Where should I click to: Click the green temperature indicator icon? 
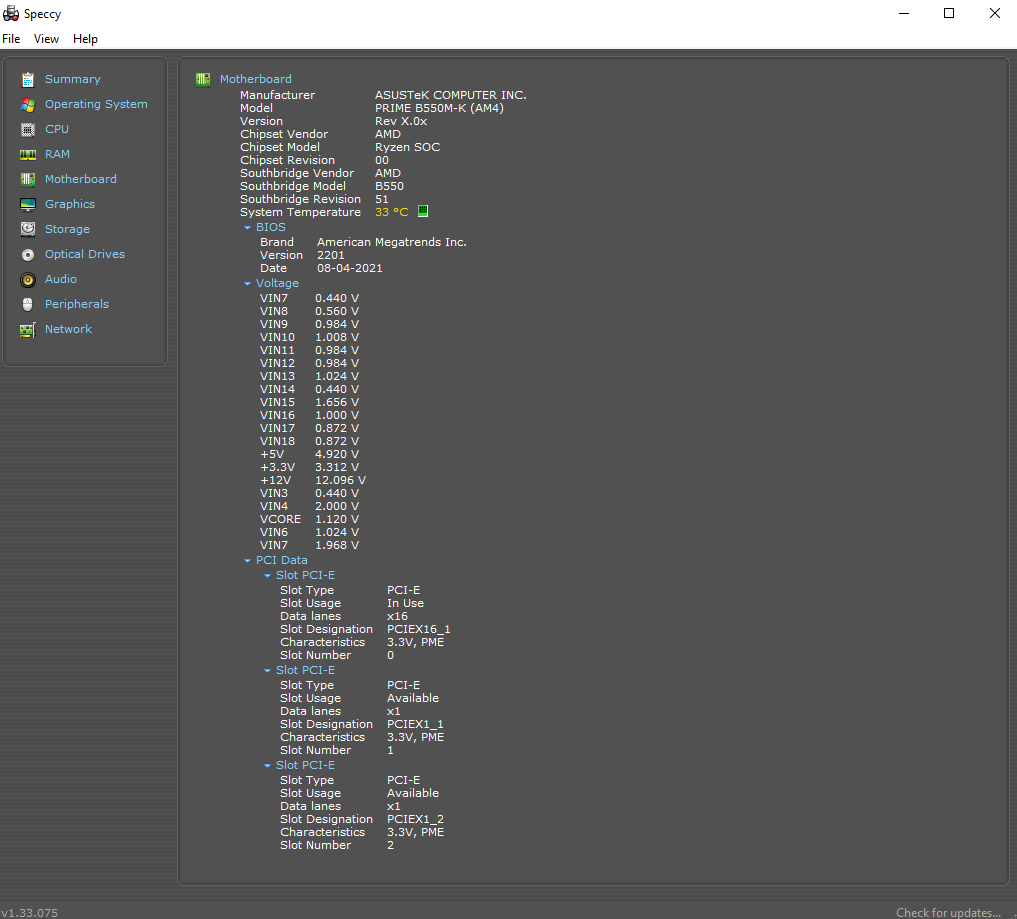pos(423,211)
